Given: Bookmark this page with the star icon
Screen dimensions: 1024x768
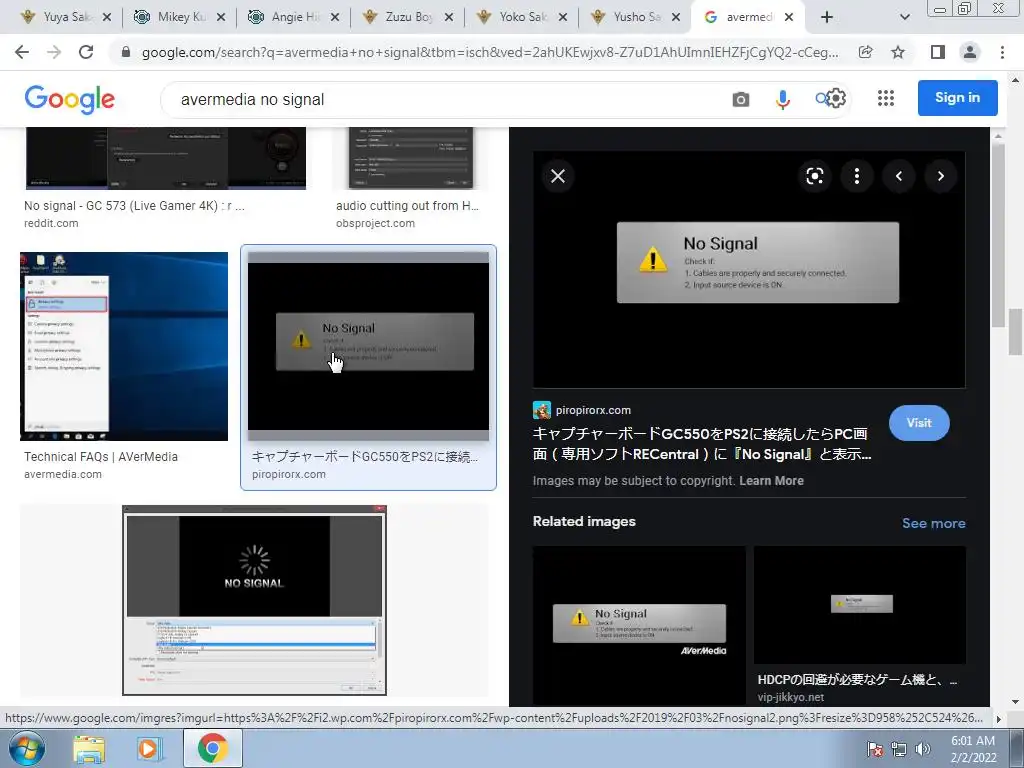Looking at the screenshot, I should (x=898, y=52).
